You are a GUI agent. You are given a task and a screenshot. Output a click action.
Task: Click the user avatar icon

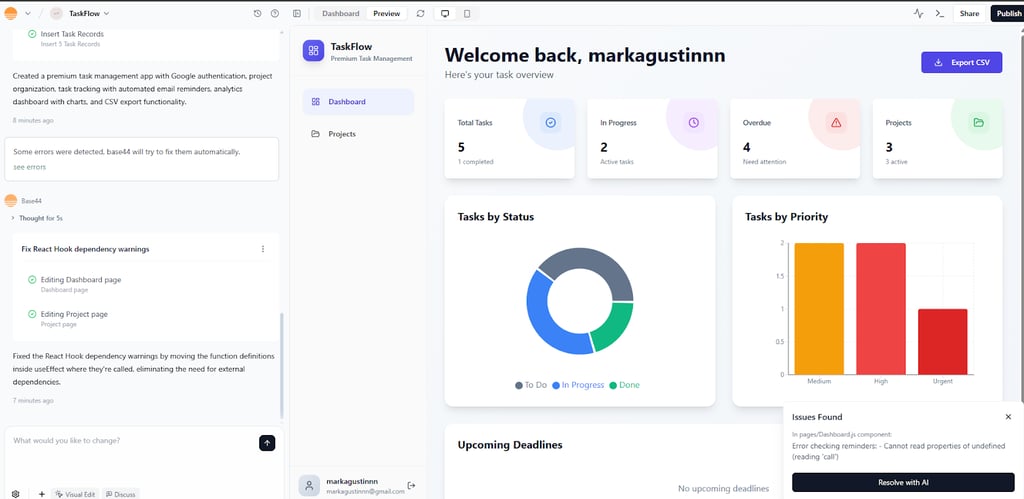[310, 485]
